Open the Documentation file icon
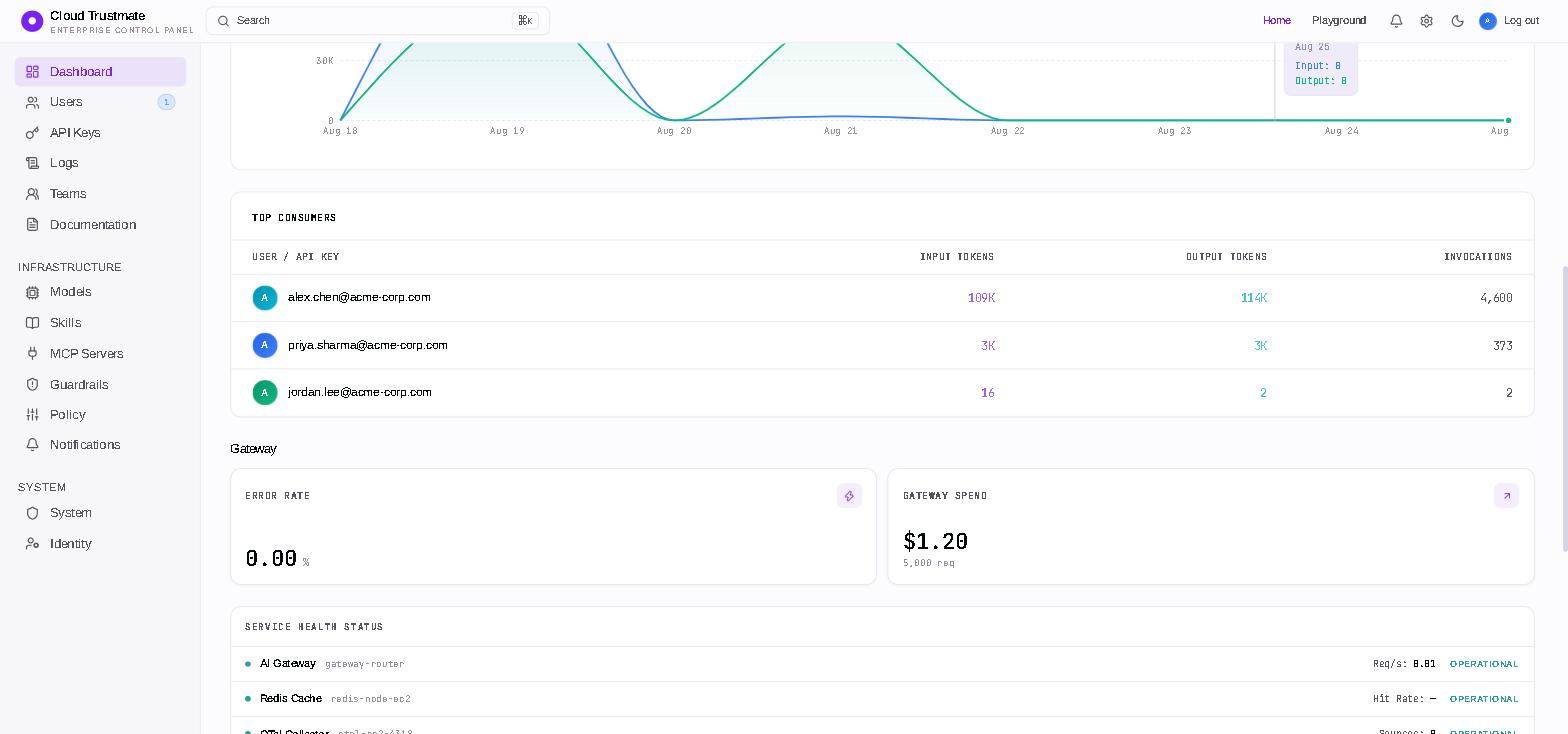 click(x=32, y=225)
